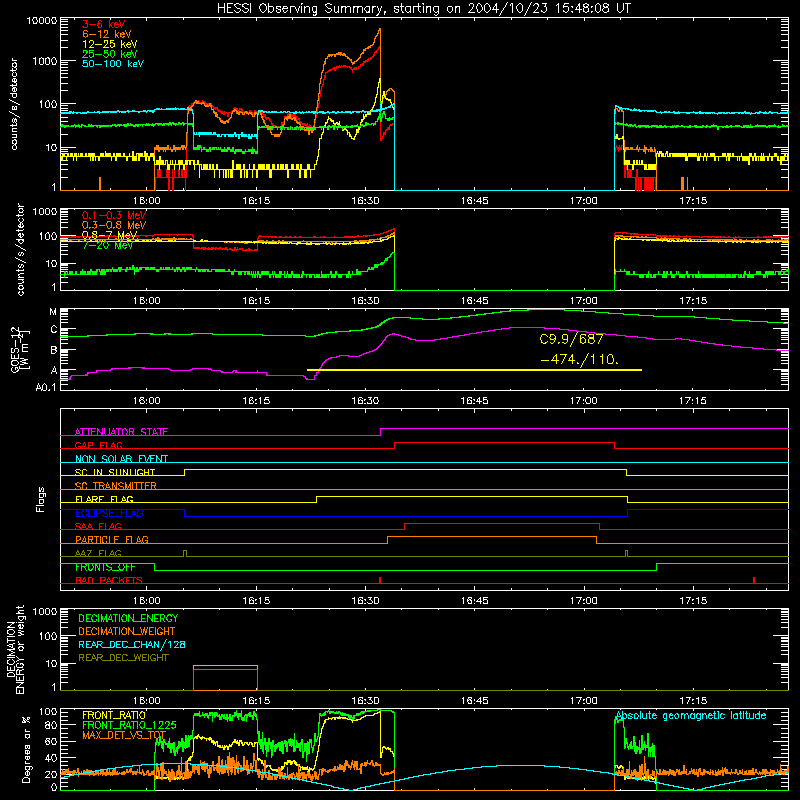Click the red BAD_PACKETS tick after 17:15
Viewport: 800px width, 800px height.
tap(754, 580)
